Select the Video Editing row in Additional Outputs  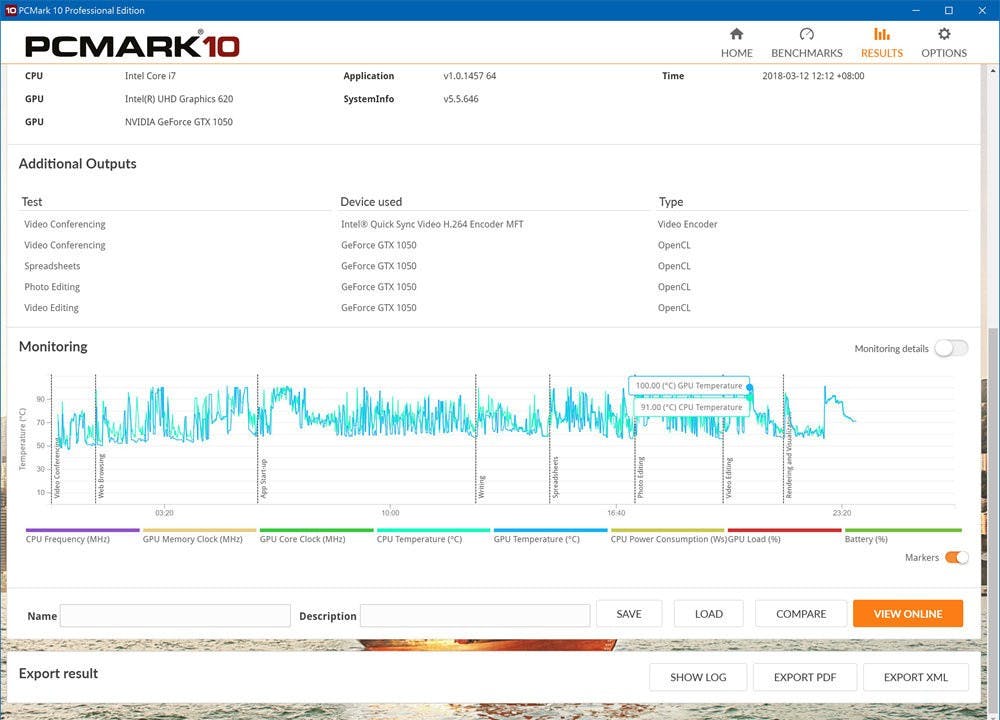[494, 307]
